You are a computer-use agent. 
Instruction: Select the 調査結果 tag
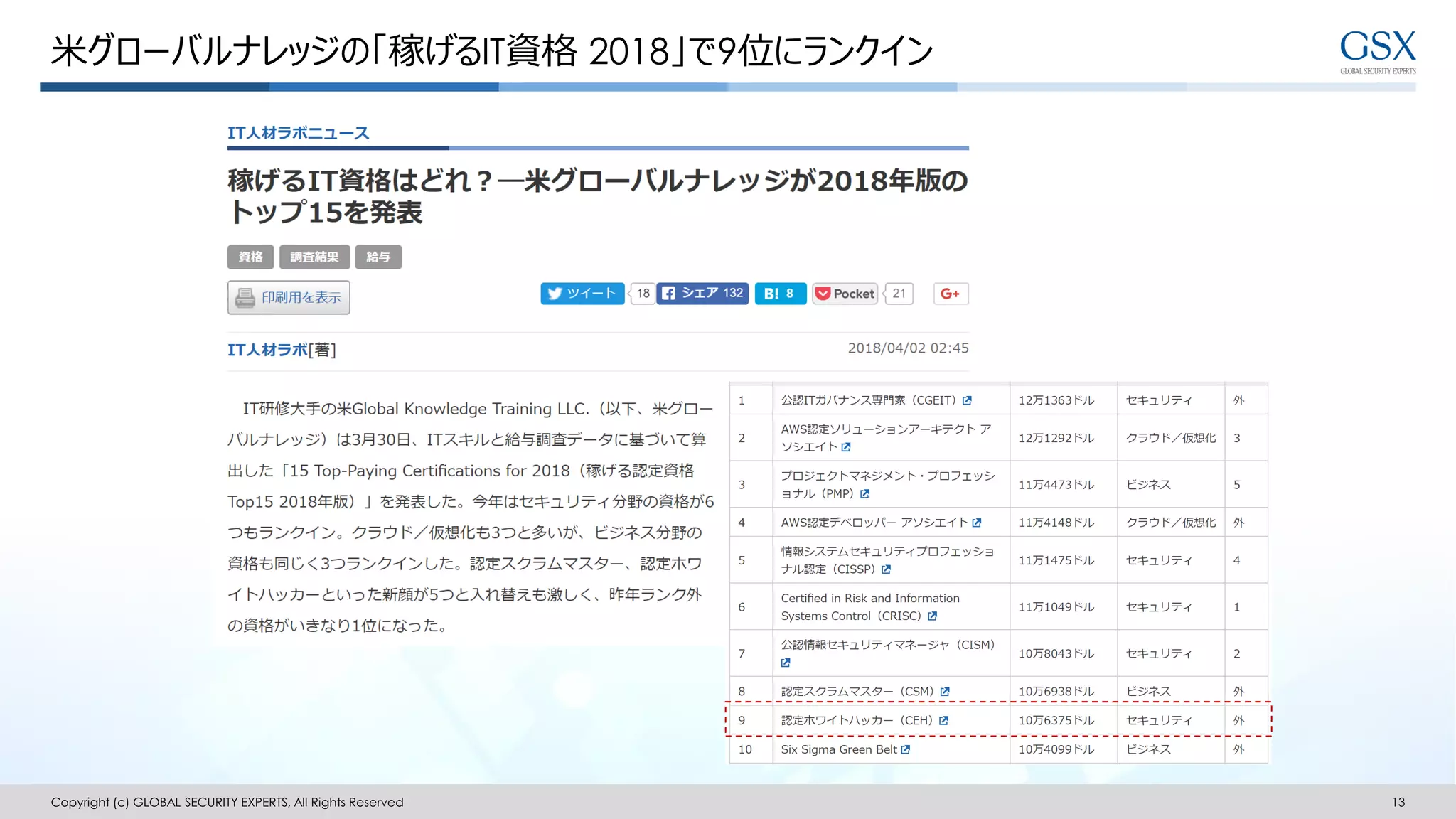314,257
